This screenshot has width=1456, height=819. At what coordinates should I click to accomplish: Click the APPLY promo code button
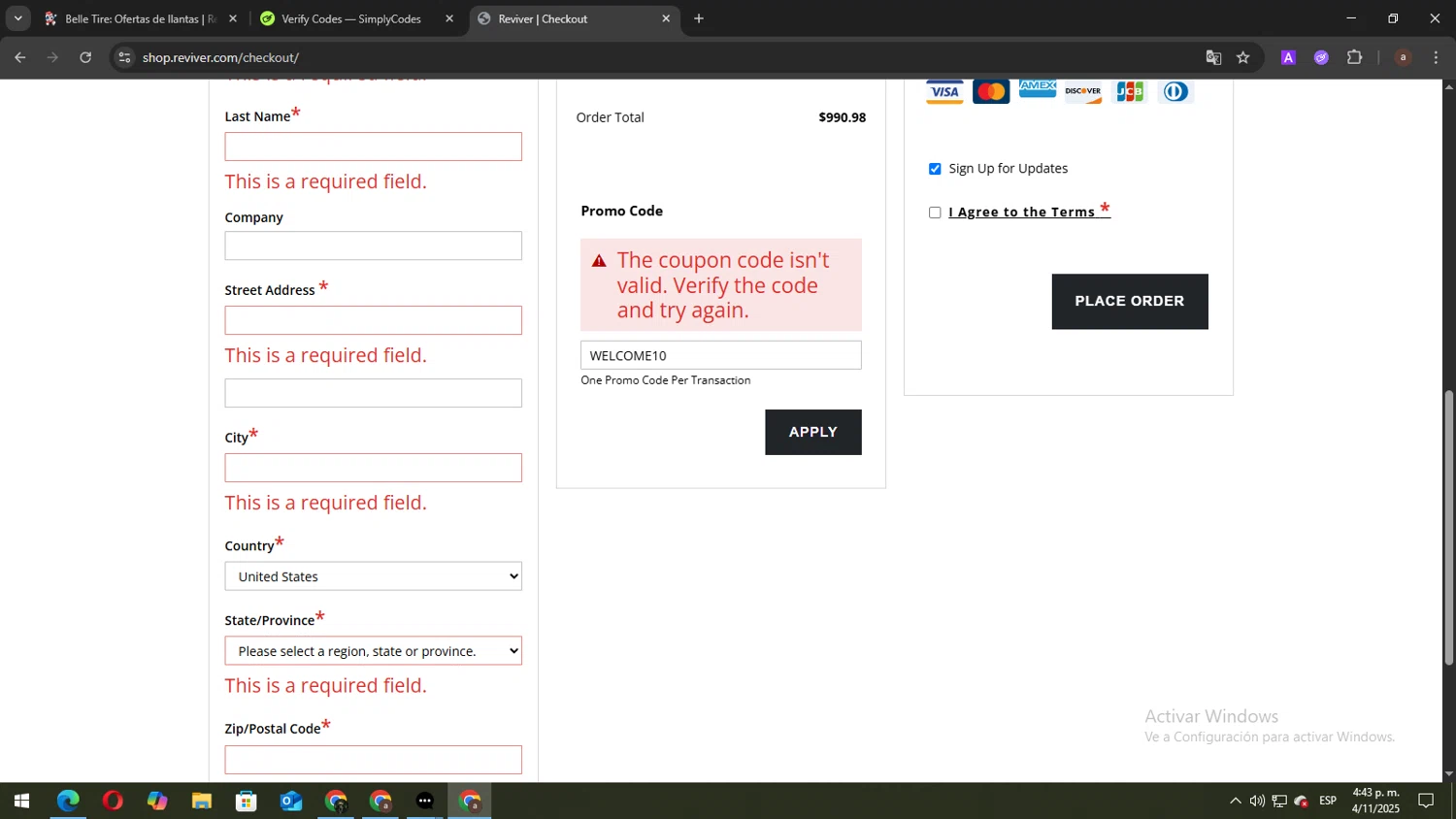click(813, 432)
